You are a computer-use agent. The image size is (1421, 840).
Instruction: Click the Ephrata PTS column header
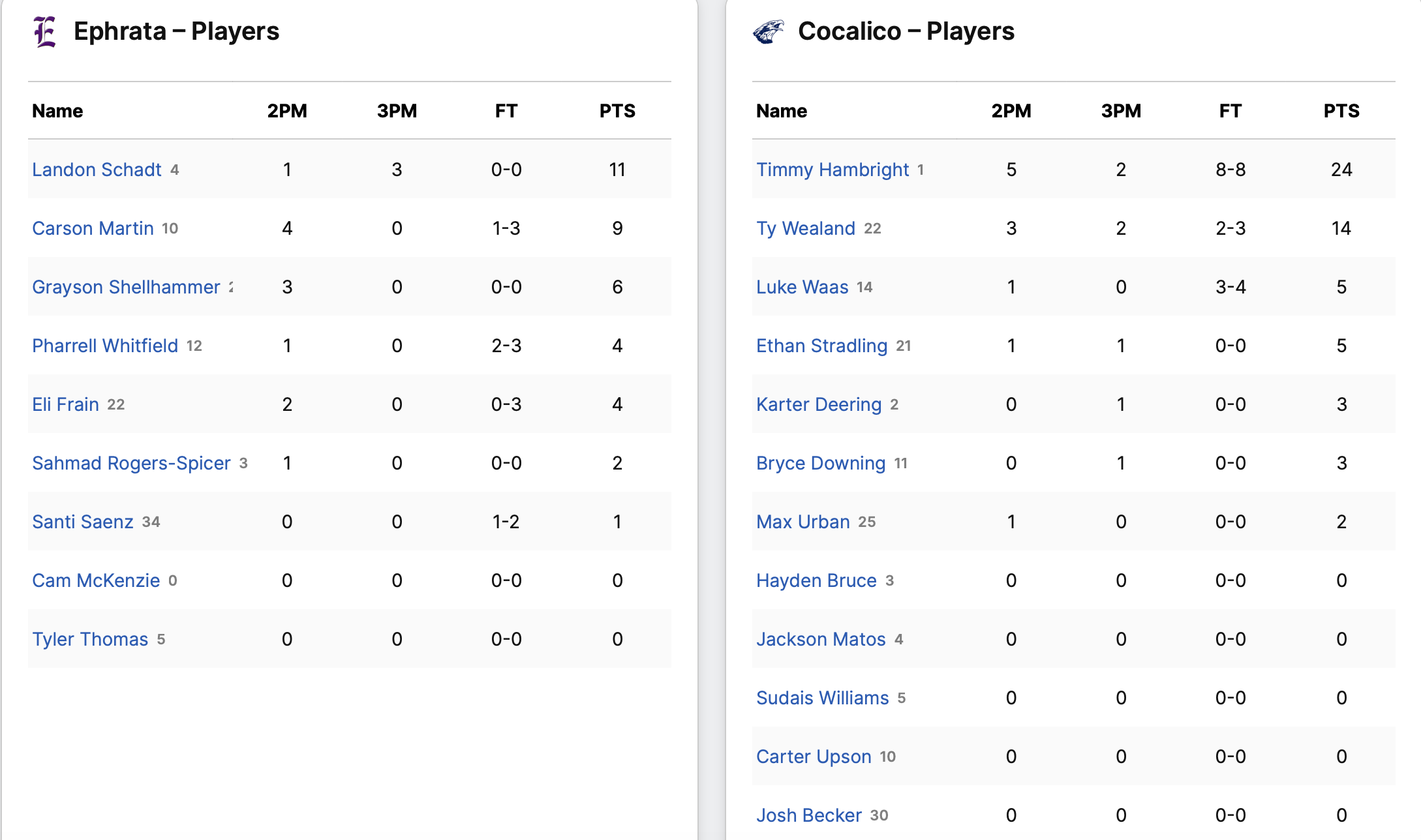(617, 111)
